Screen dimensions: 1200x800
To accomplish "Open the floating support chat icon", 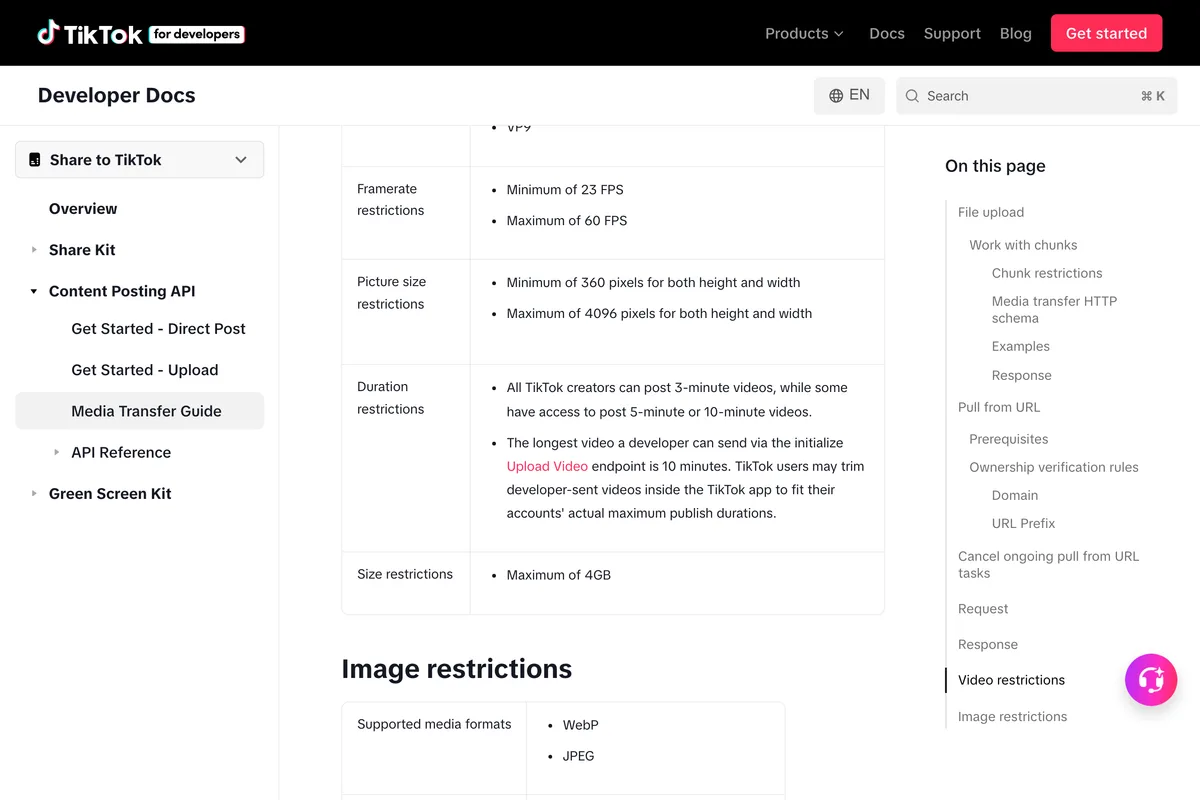I will click(x=1151, y=680).
